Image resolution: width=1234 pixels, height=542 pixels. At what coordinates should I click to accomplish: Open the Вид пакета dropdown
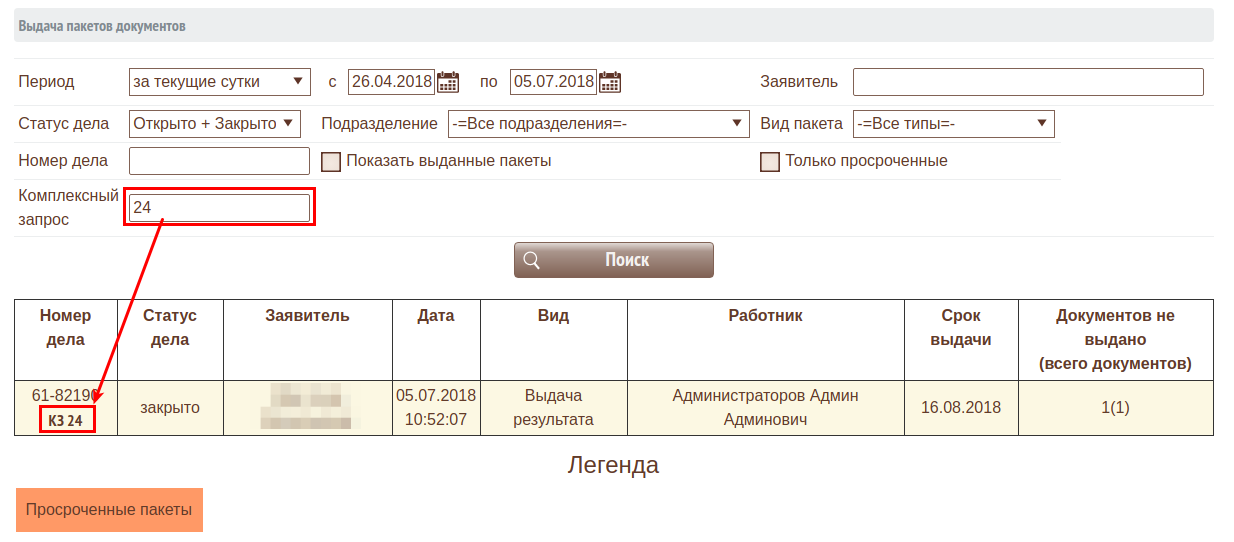click(953, 124)
